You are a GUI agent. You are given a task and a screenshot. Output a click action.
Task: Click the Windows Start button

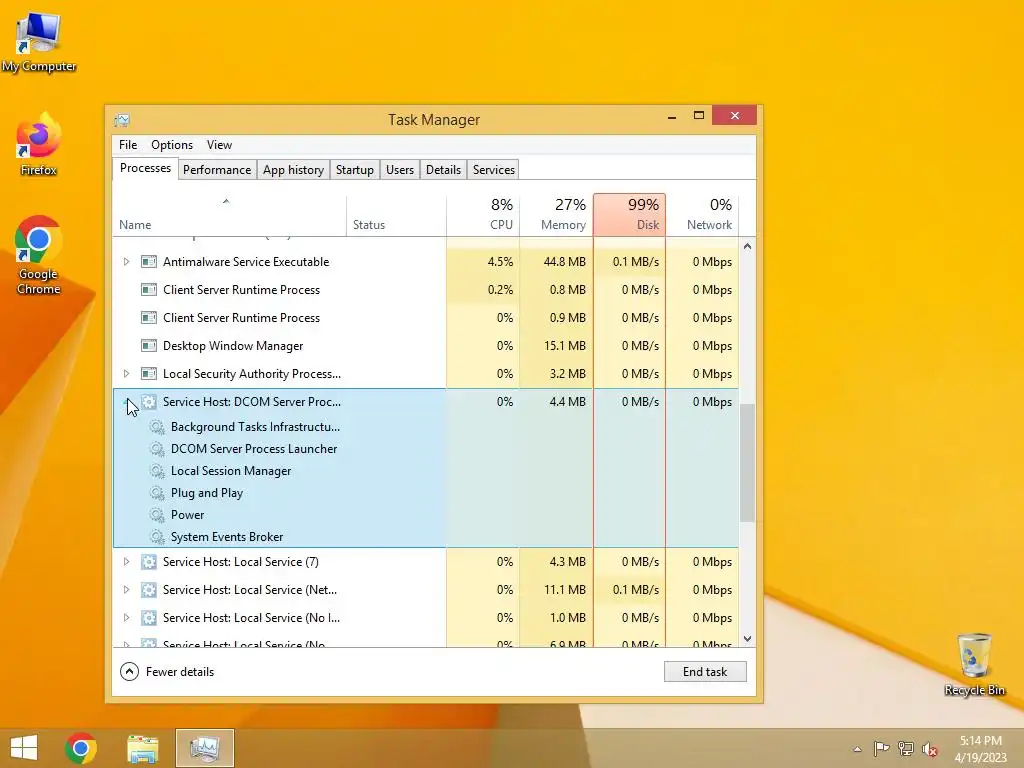pyautogui.click(x=24, y=748)
